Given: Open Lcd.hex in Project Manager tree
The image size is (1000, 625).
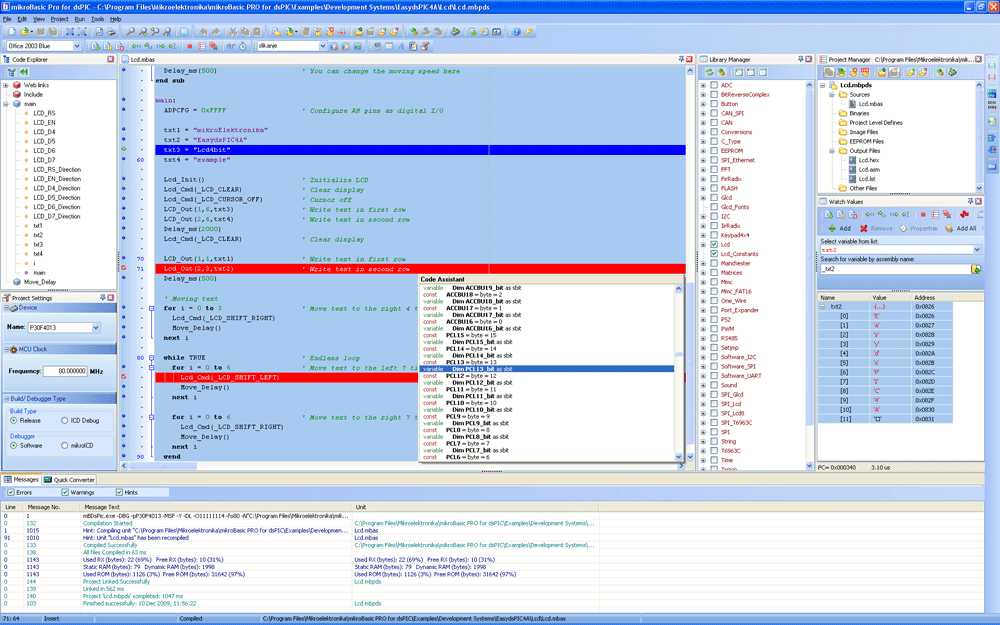Looking at the screenshot, I should pos(869,160).
